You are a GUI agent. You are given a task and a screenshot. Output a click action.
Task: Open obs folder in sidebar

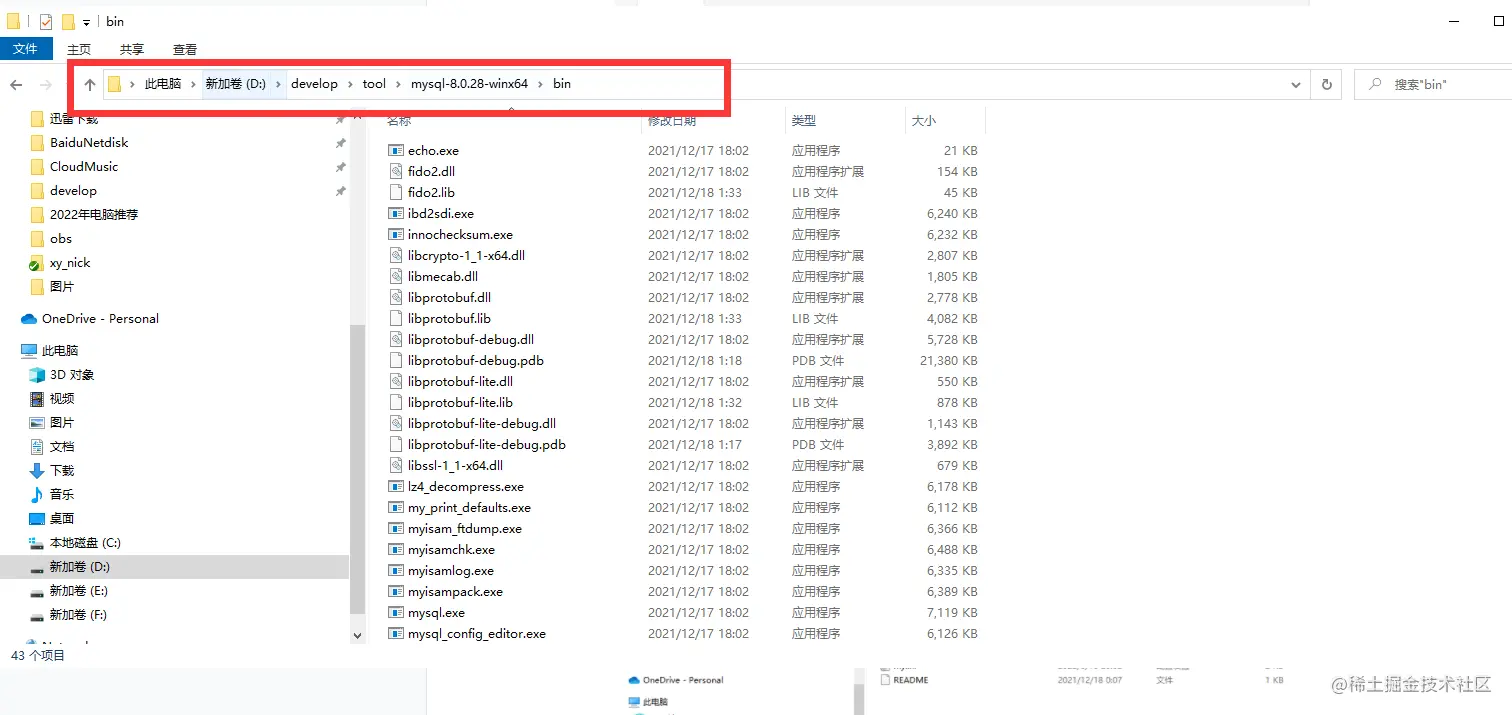click(x=61, y=238)
